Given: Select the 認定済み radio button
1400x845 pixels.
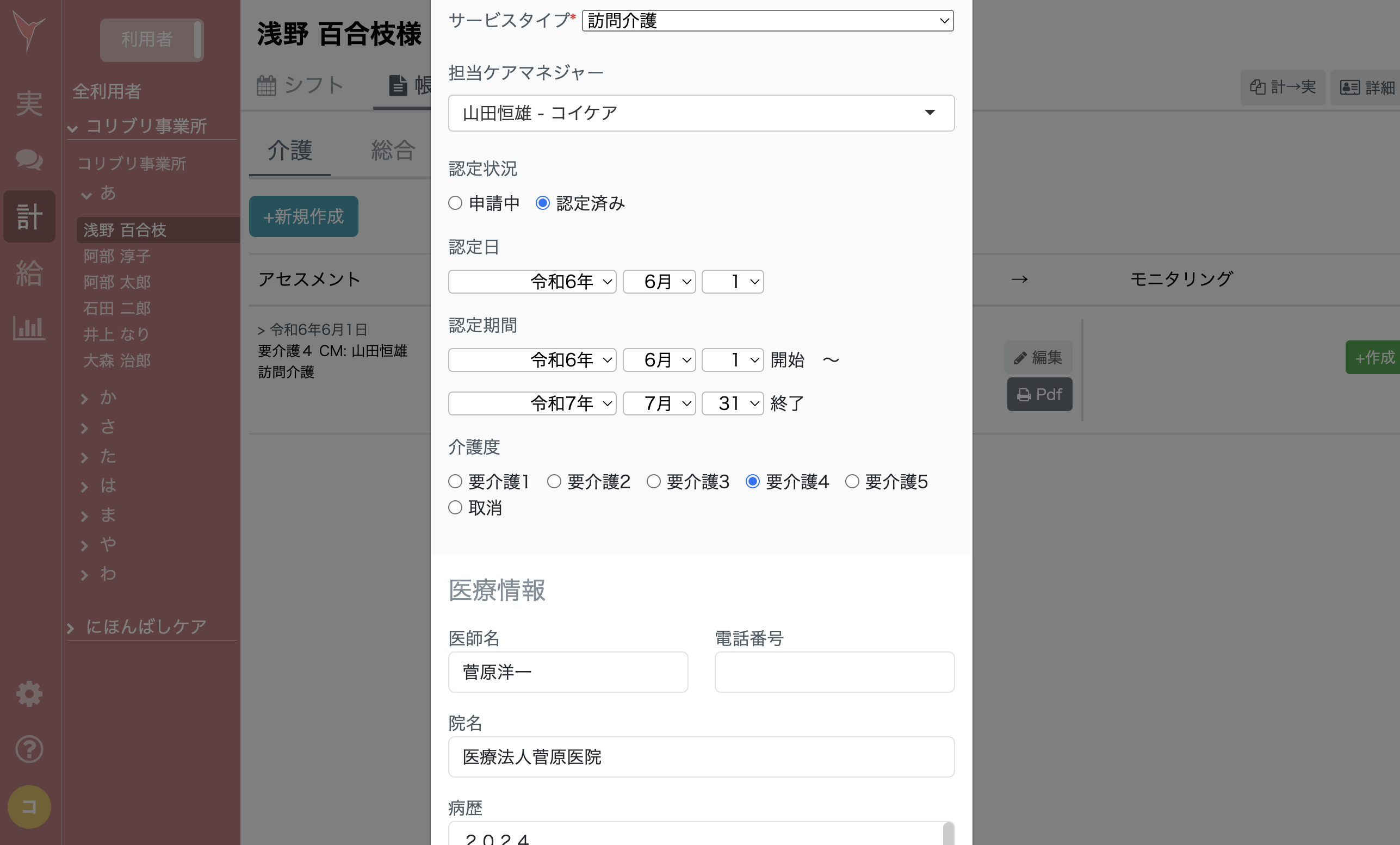Looking at the screenshot, I should [x=543, y=203].
